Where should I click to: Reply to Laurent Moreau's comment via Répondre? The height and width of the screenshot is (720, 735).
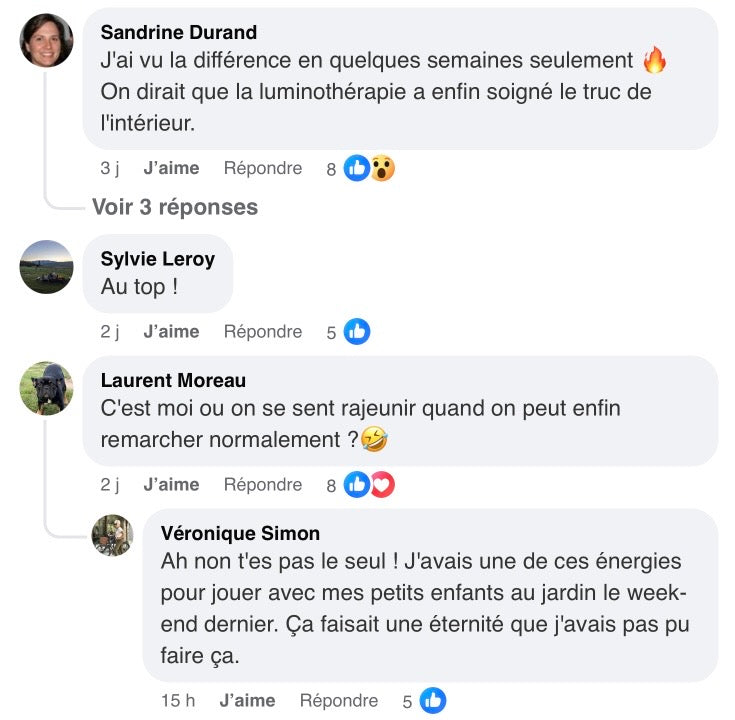click(262, 484)
